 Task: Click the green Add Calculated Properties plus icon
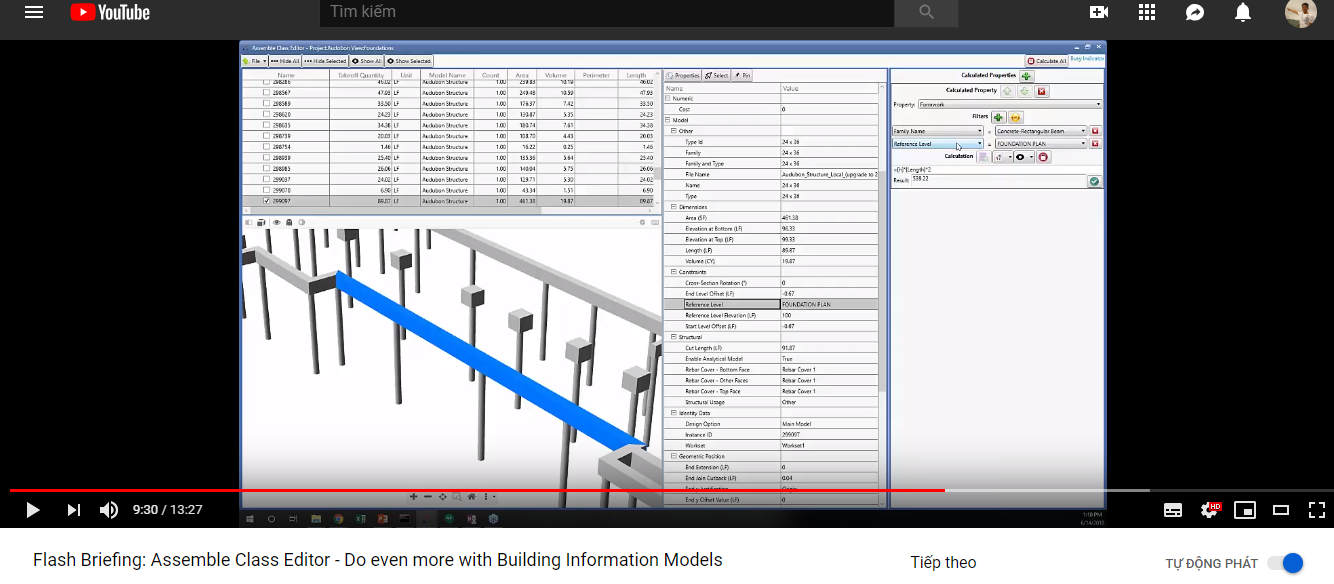1027,76
